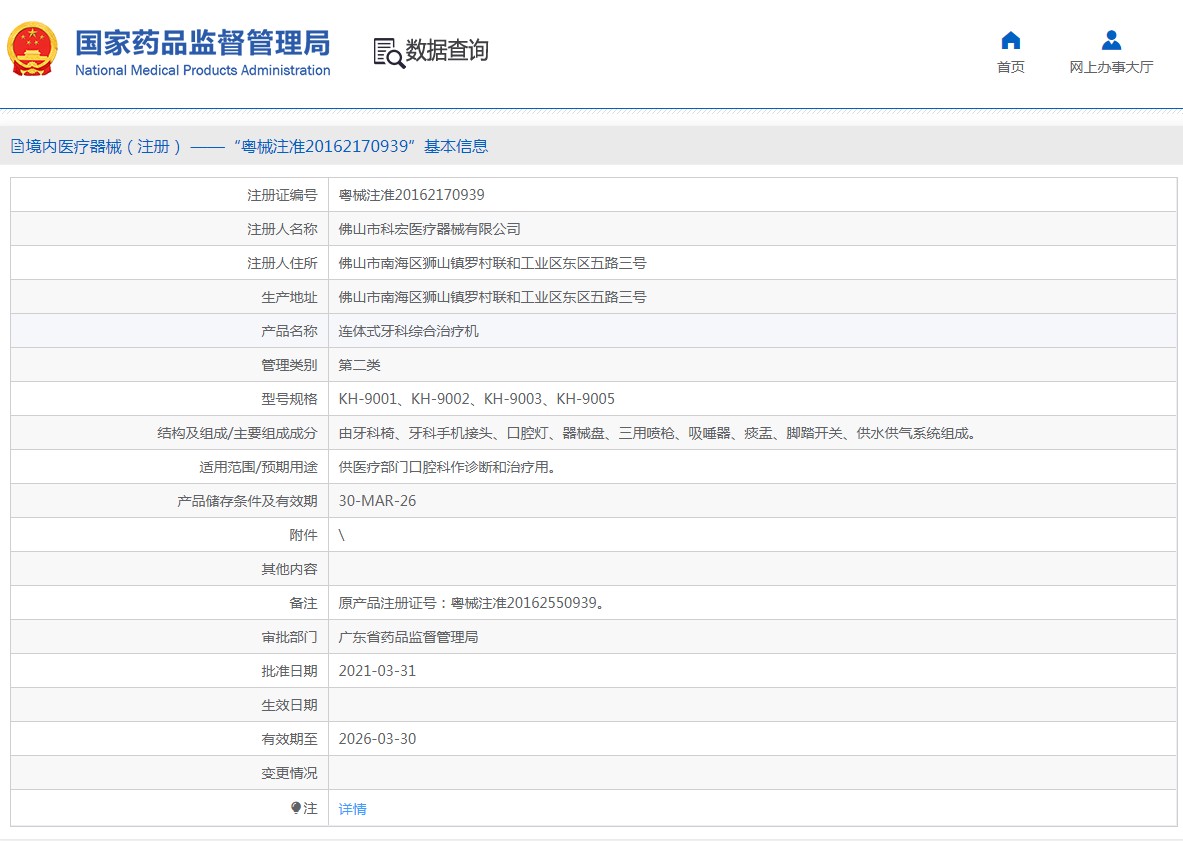Click registrant name 佛山市科宏医疗器械有限公司
The height and width of the screenshot is (841, 1183).
coord(429,229)
